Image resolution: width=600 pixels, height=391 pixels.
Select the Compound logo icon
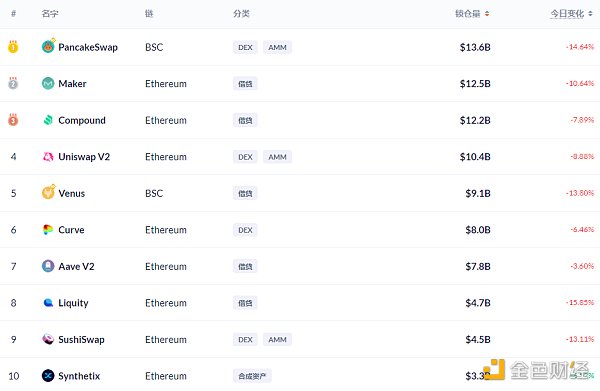tap(48, 120)
